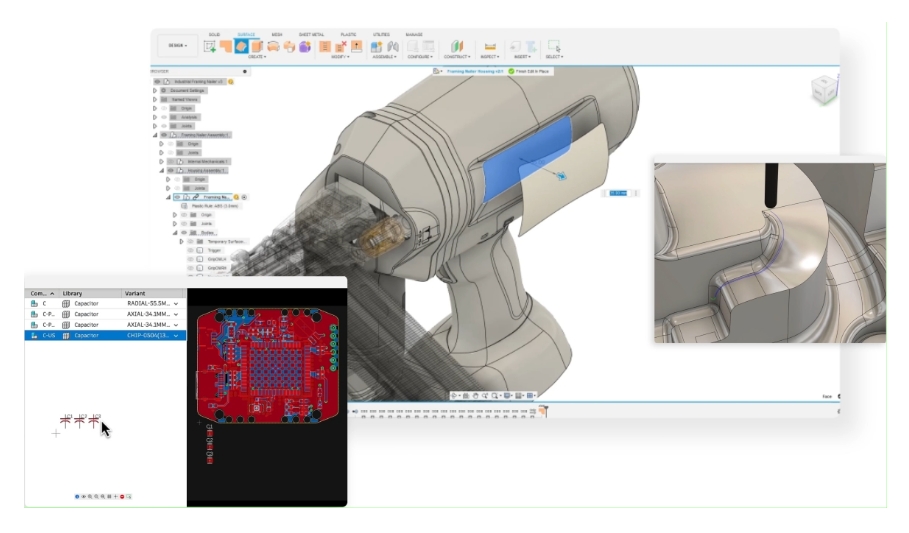909x533 pixels.
Task: Click orange warning badge on Framing Nailer Housing row
Action: (x=236, y=197)
